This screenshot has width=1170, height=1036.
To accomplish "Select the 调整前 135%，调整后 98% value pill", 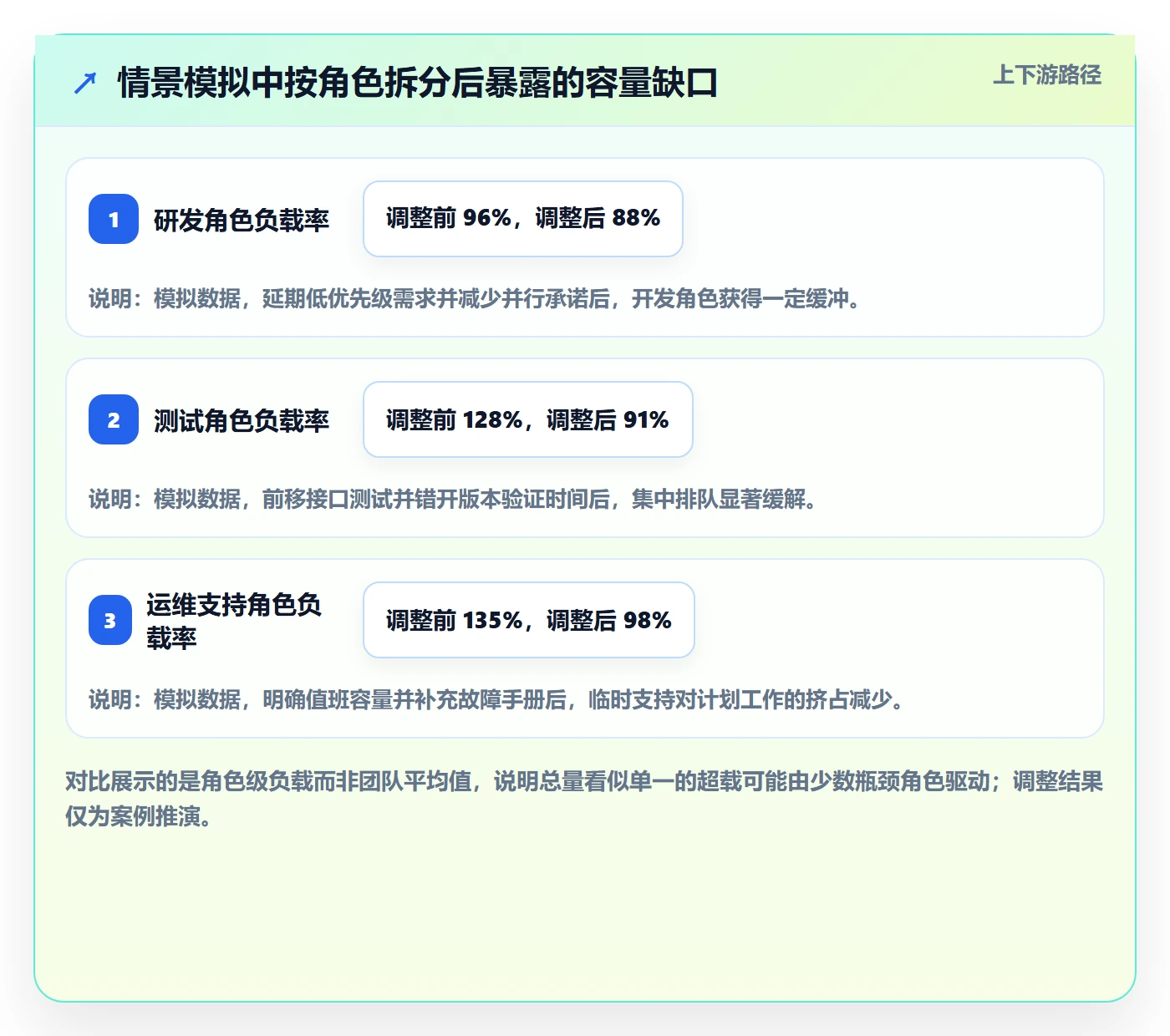I will pos(529,620).
